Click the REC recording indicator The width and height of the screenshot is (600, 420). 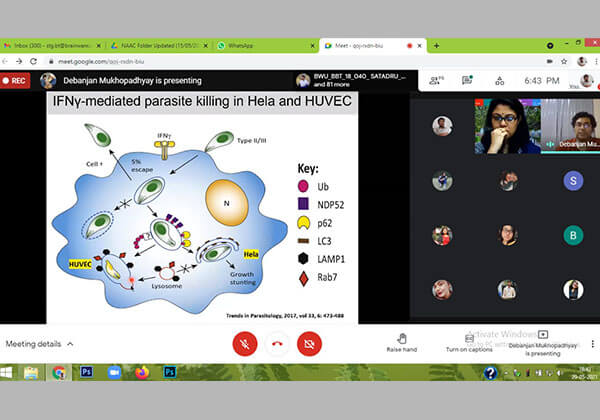point(18,80)
